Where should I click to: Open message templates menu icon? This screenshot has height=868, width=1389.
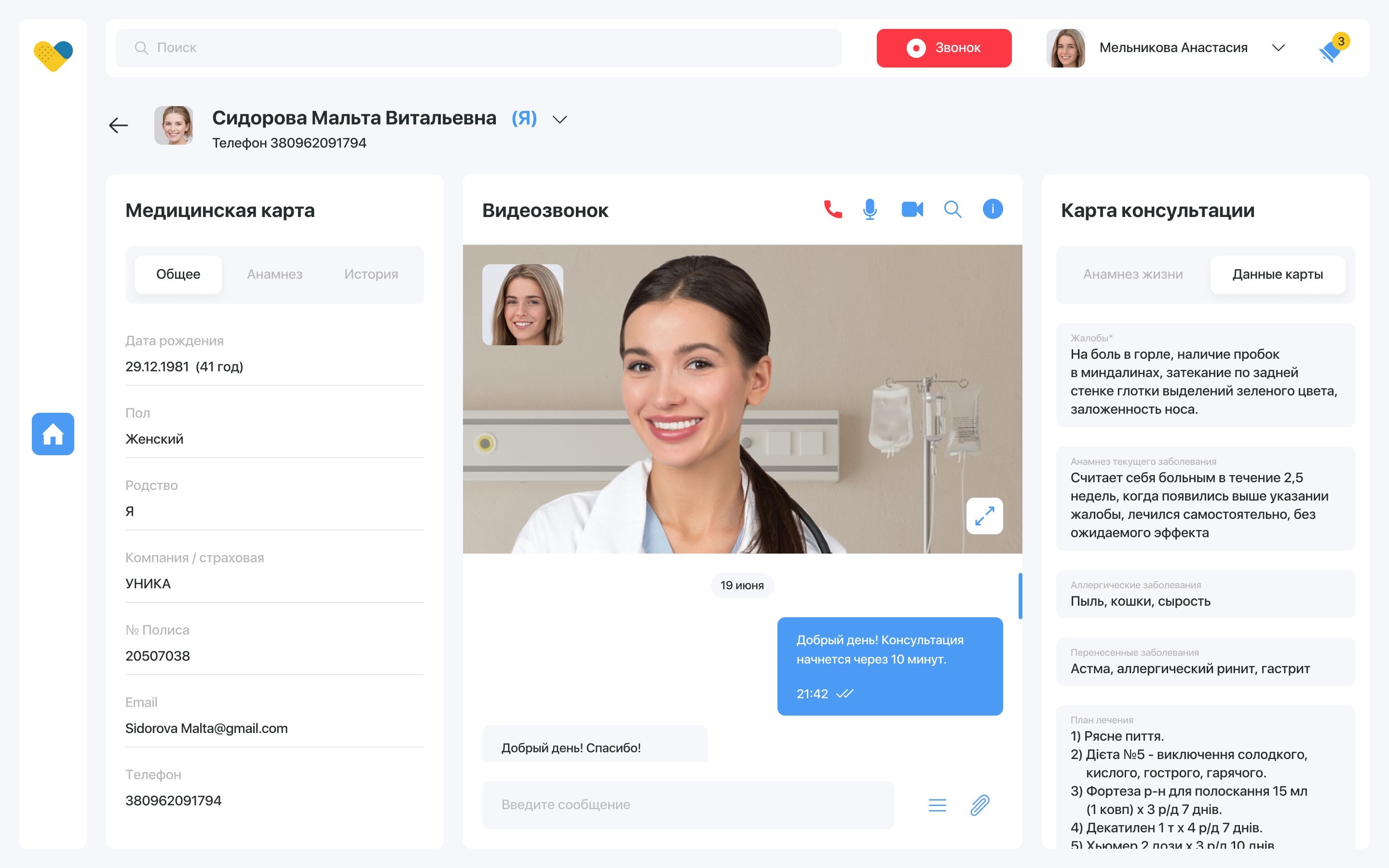[x=937, y=805]
